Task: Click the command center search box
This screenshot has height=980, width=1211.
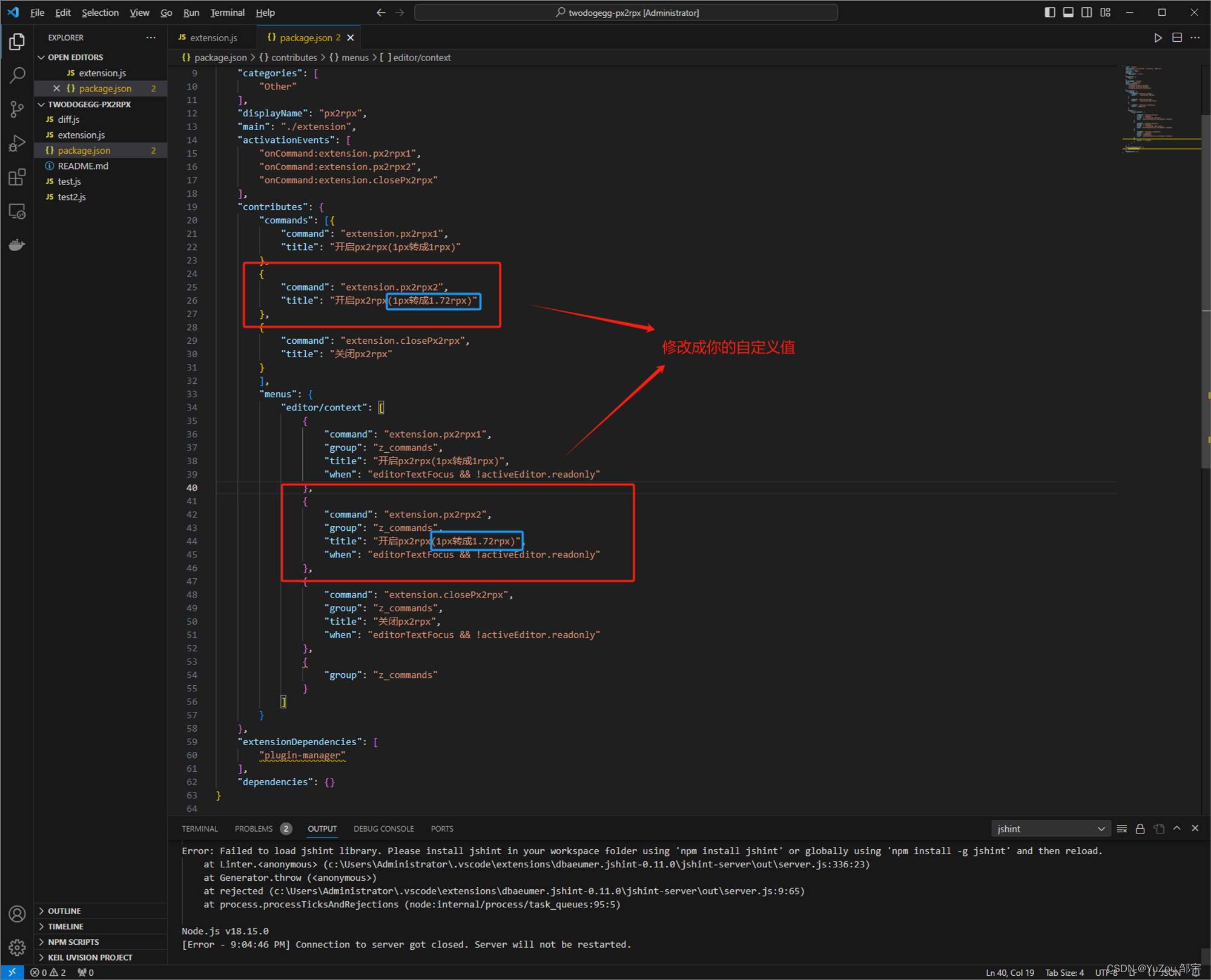Action: pyautogui.click(x=626, y=13)
